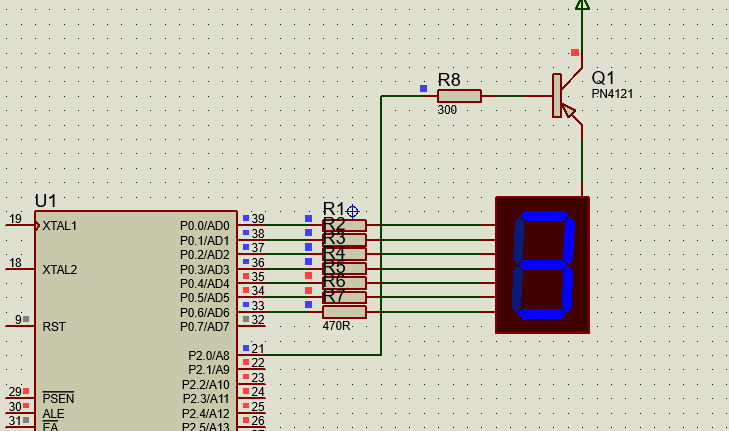This screenshot has width=729, height=431.
Task: Select the R7 resistor on the P0.6 line
Action: 344,312
